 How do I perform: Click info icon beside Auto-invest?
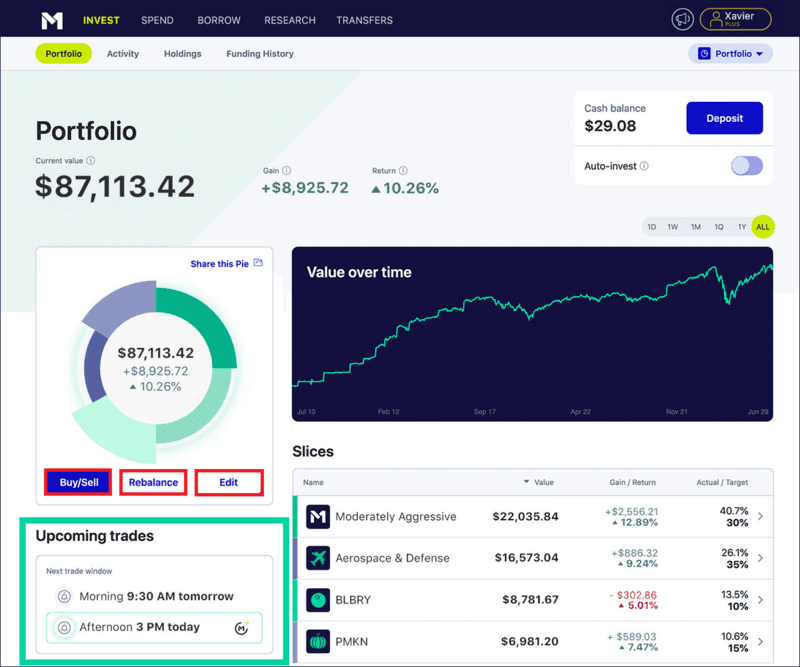[644, 166]
